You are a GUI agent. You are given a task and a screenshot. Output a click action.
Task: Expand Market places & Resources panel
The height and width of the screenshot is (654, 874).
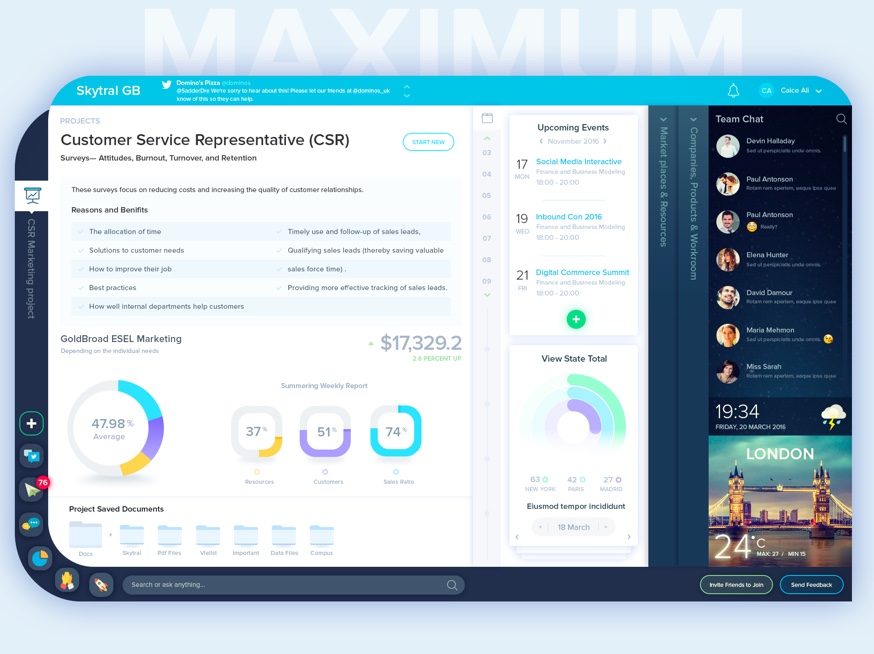(x=663, y=120)
